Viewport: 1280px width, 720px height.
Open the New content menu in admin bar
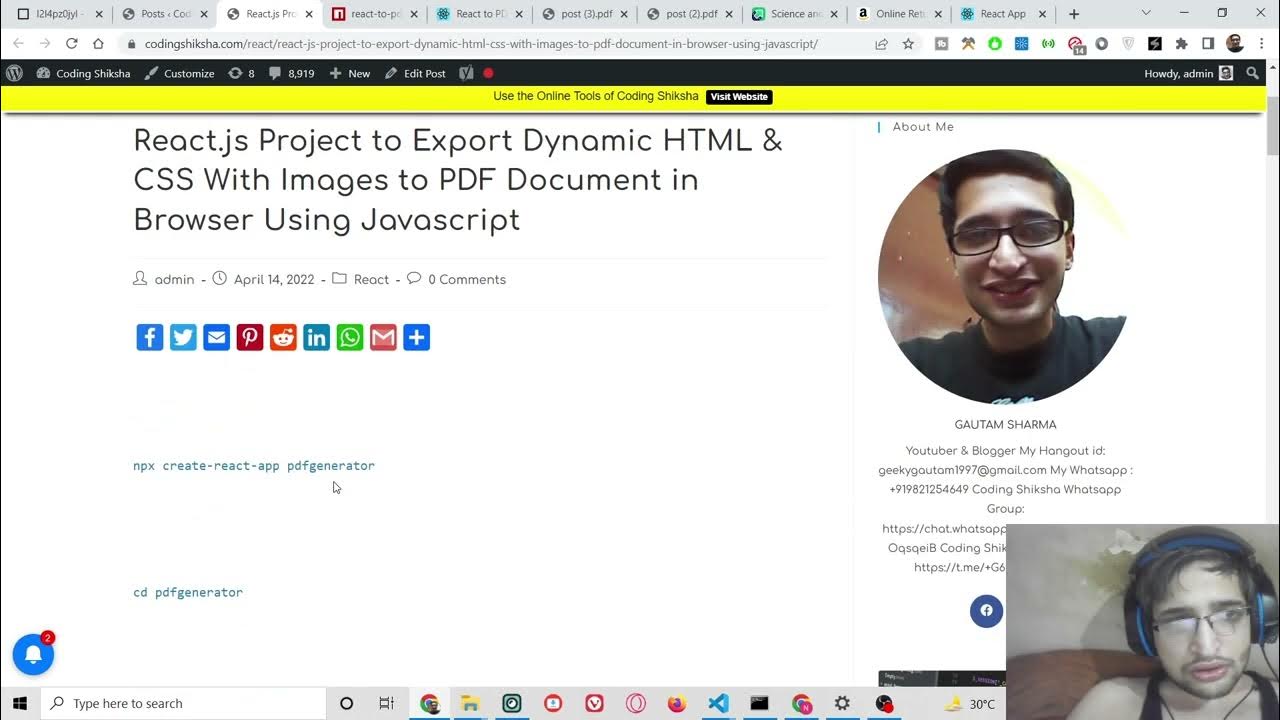[349, 74]
